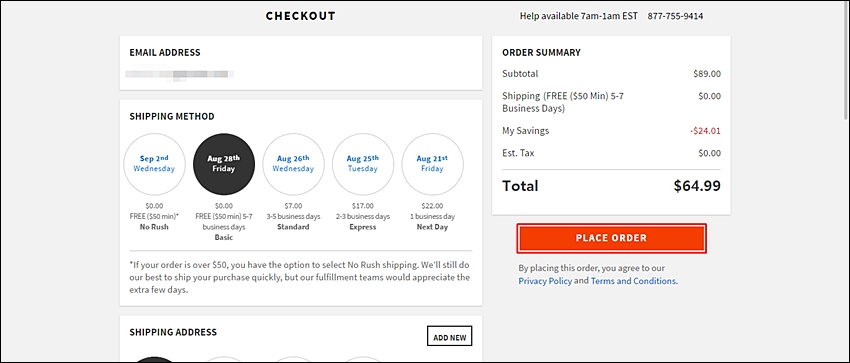This screenshot has height=363, width=850.
Task: Click the Checkout page heading
Action: tap(300, 16)
